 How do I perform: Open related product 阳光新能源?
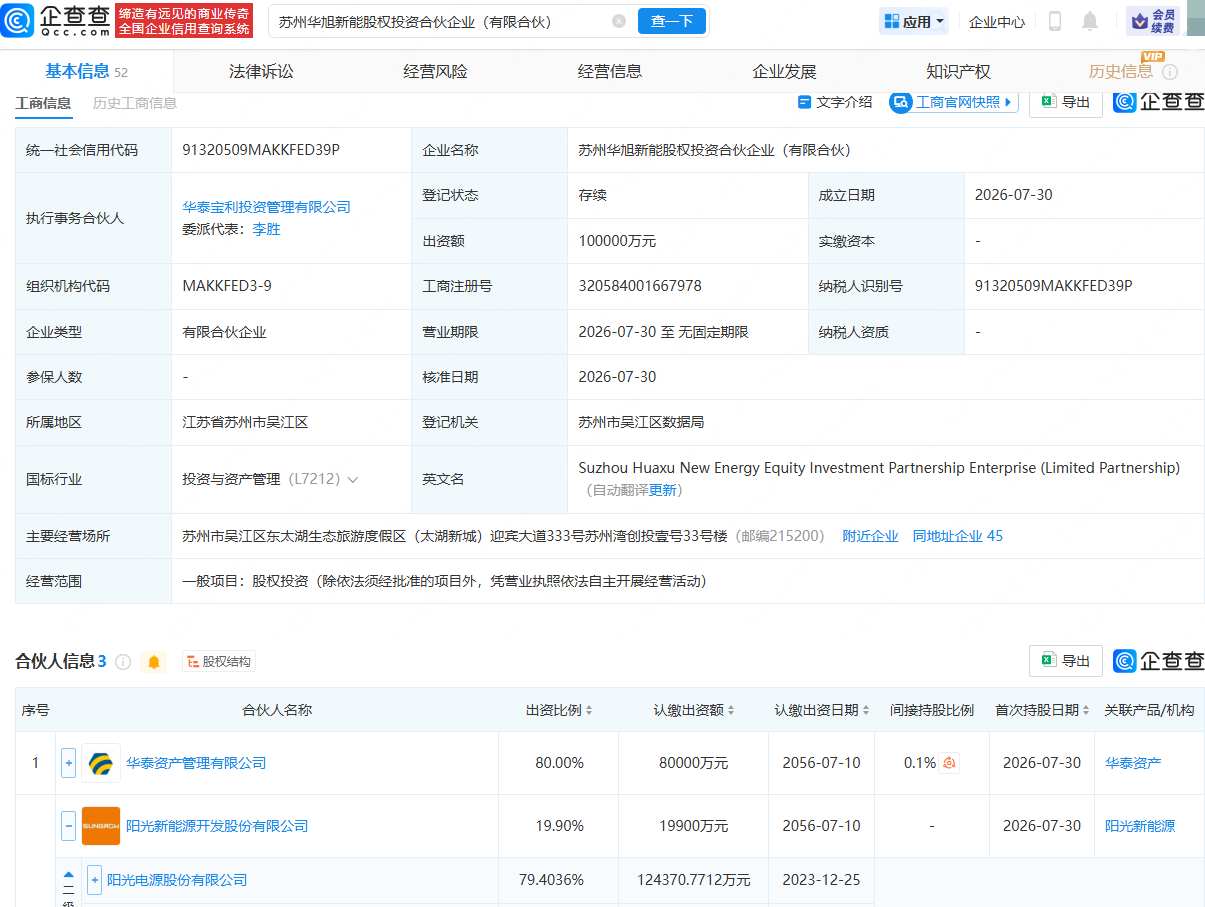pos(1140,826)
